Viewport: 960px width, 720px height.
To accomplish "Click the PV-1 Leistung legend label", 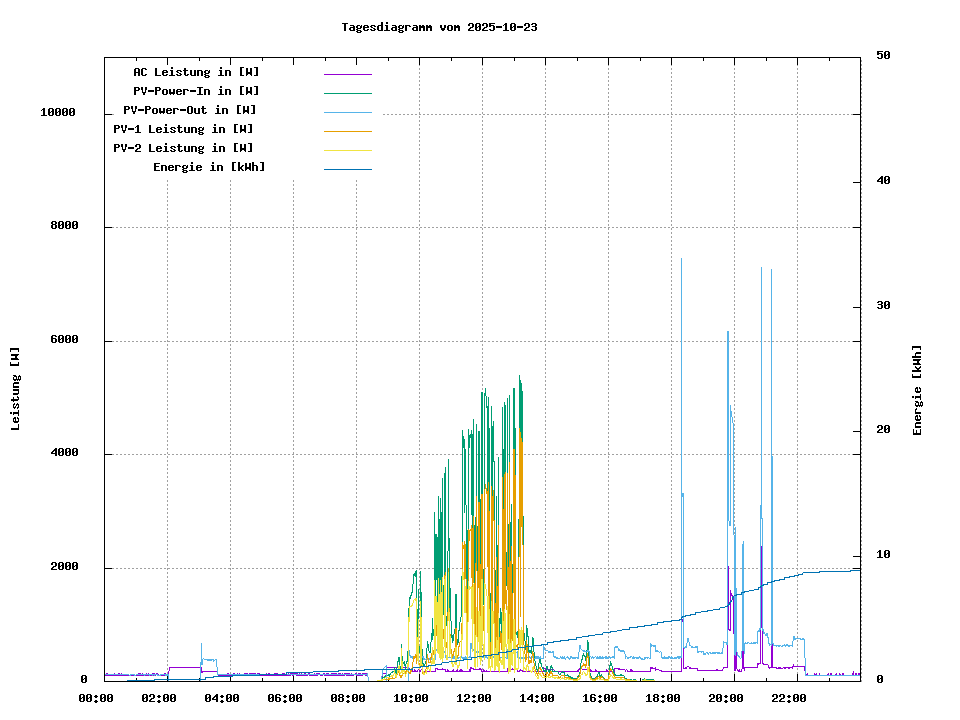I will click(x=183, y=129).
